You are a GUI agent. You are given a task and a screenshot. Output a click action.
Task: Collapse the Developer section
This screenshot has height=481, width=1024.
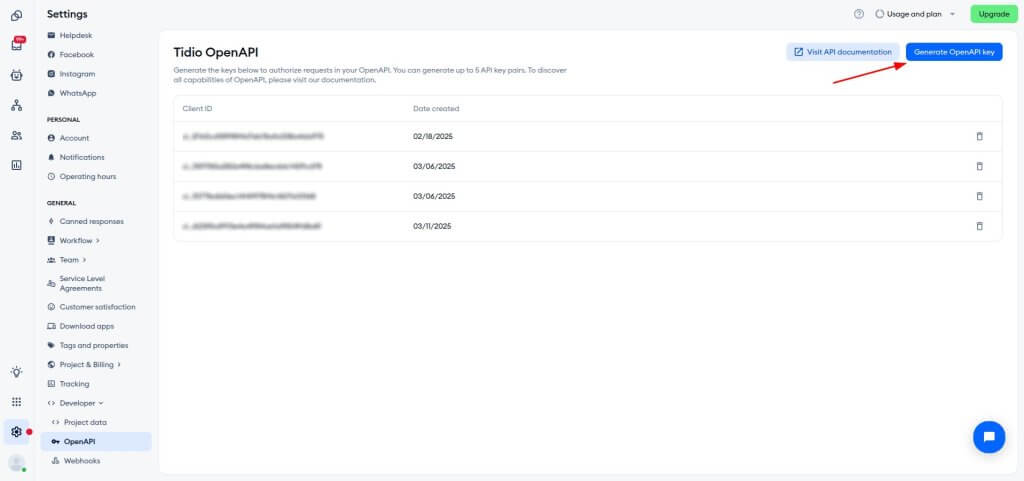pos(76,403)
